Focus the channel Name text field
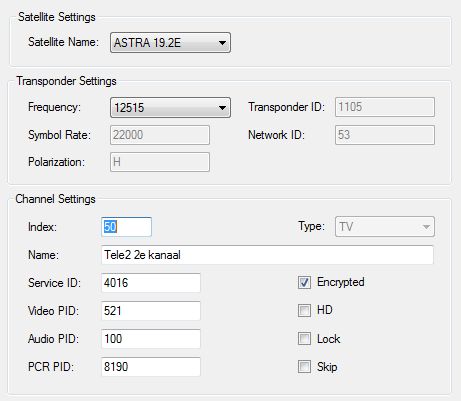The image size is (461, 401). coord(267,255)
